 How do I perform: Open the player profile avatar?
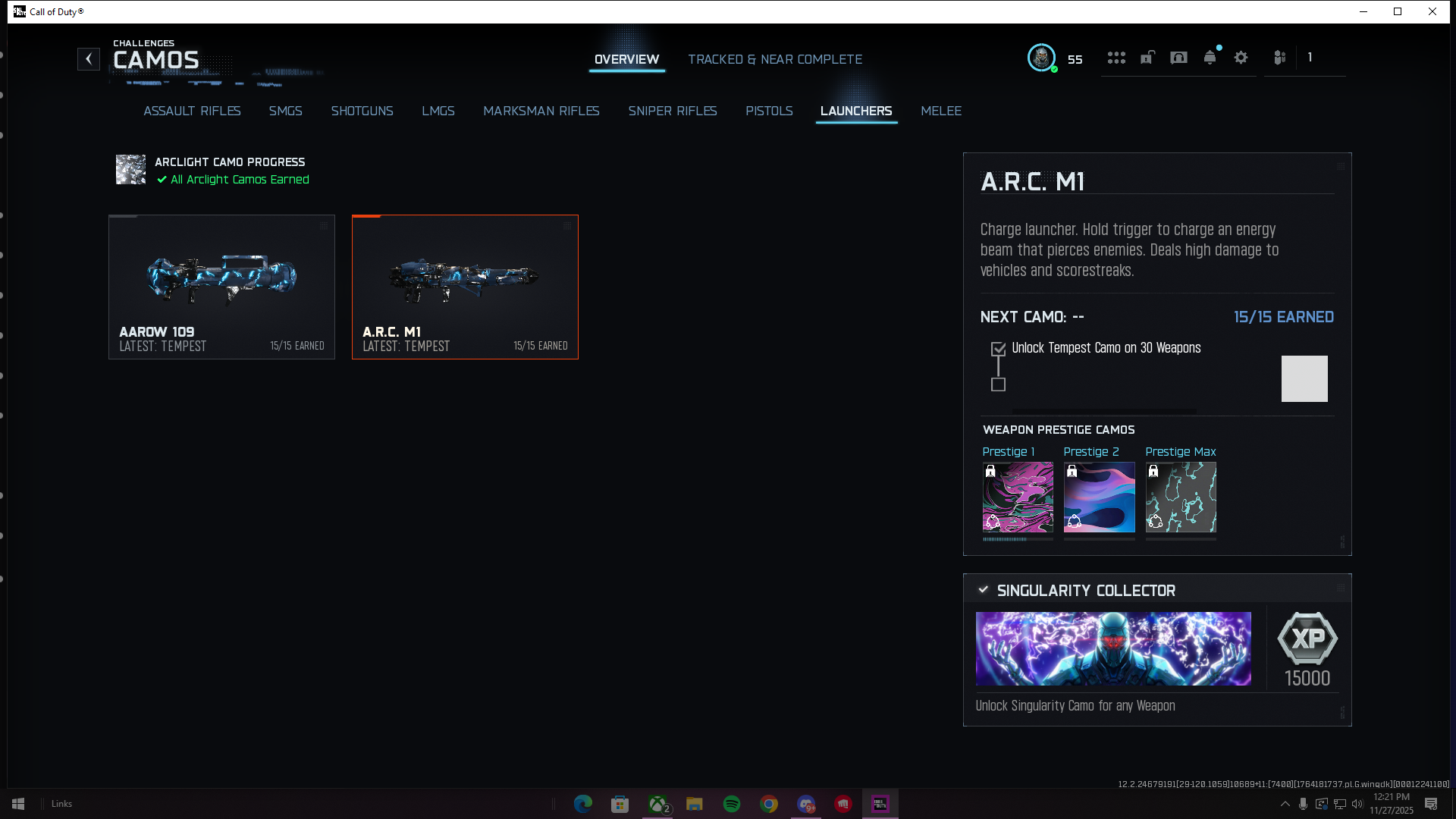point(1042,58)
